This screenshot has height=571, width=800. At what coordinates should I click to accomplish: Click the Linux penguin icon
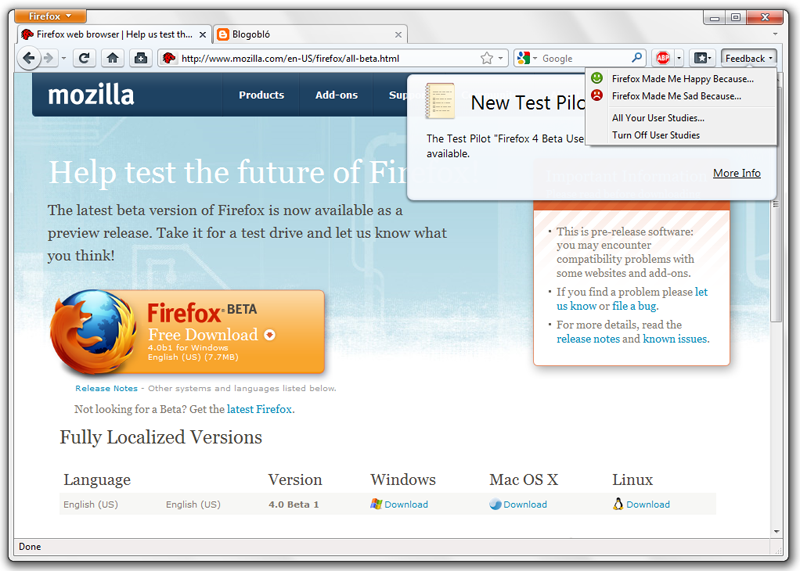pyautogui.click(x=618, y=504)
